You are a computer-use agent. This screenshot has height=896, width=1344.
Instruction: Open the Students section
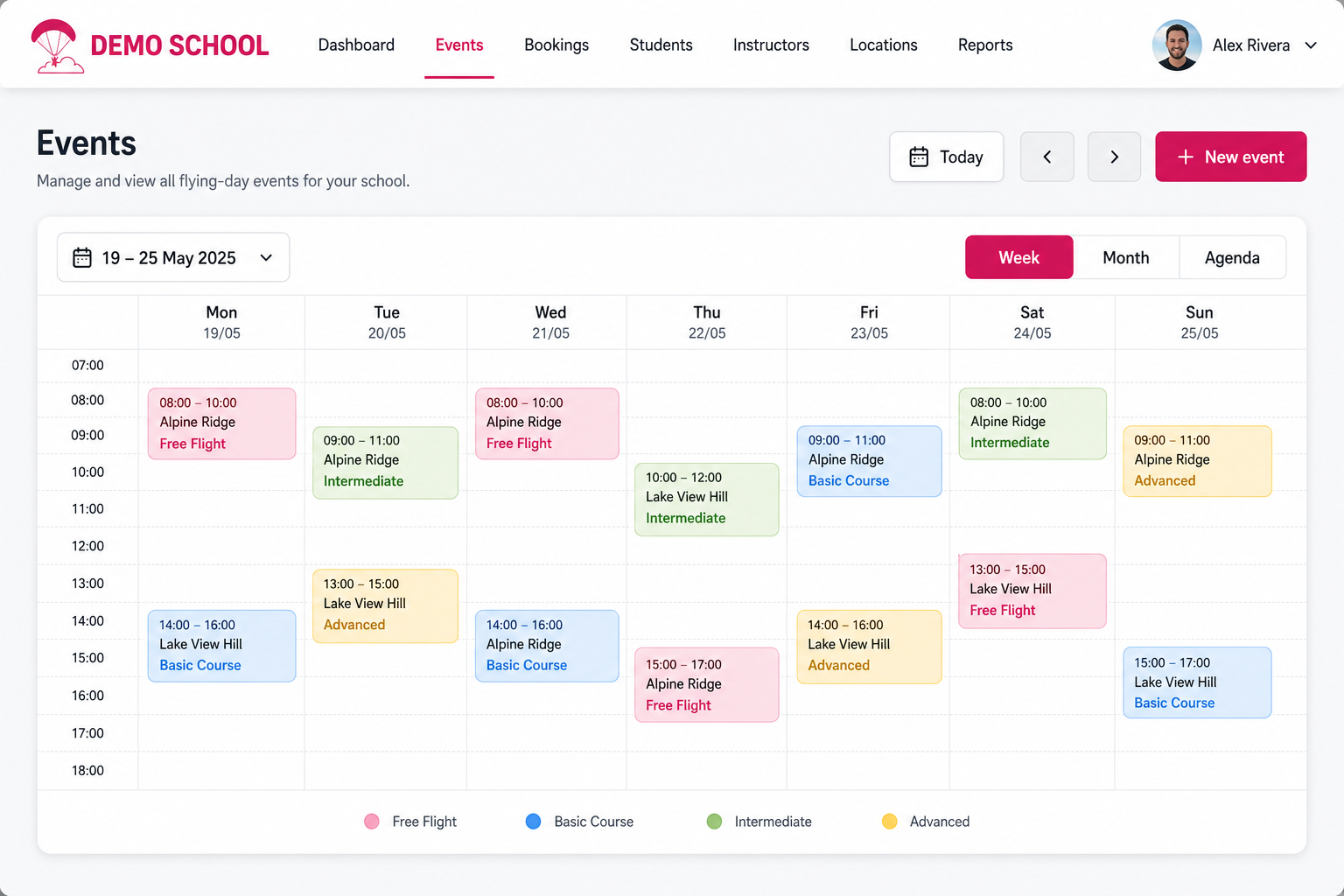661,45
